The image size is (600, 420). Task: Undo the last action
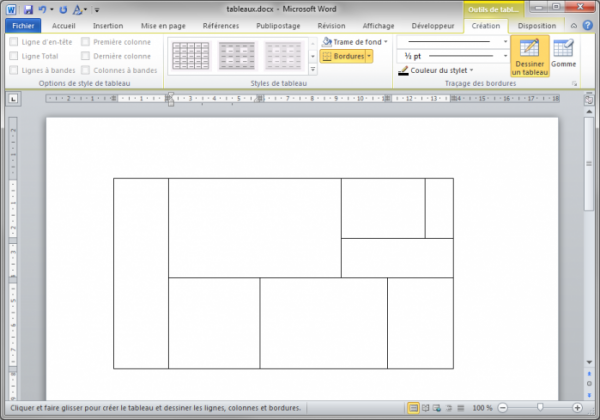coord(43,8)
